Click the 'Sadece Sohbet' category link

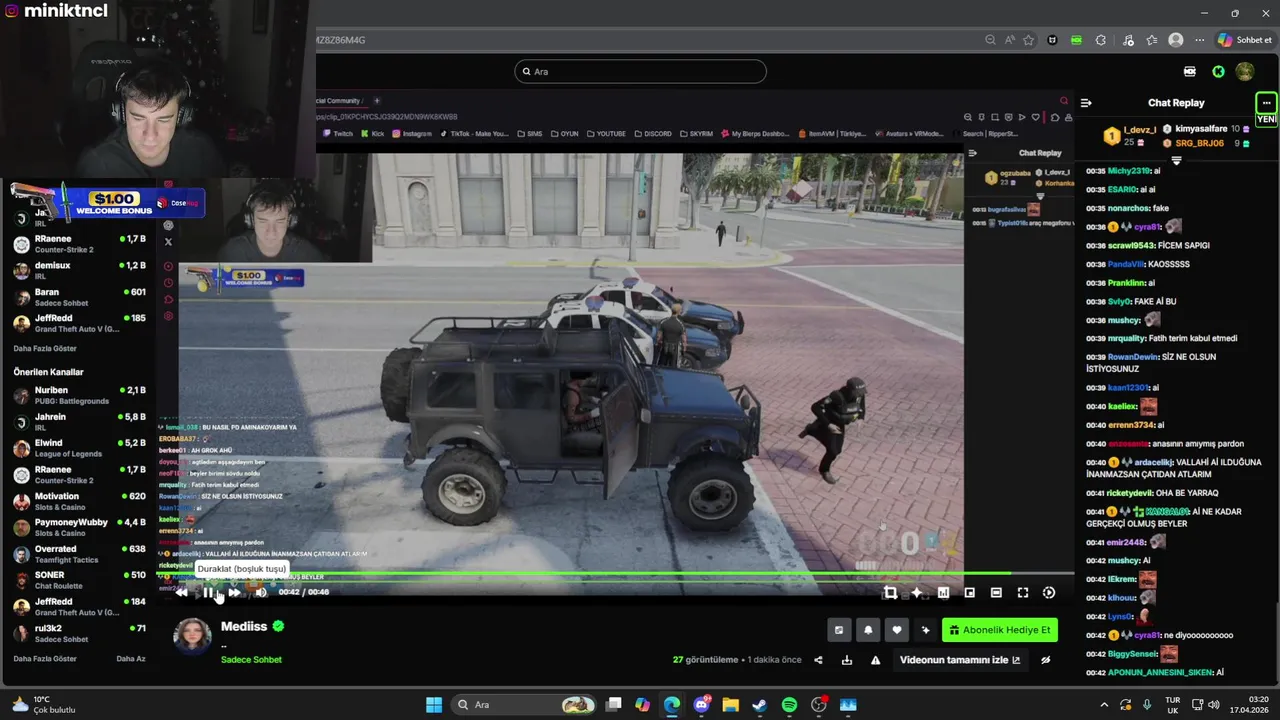tap(251, 660)
